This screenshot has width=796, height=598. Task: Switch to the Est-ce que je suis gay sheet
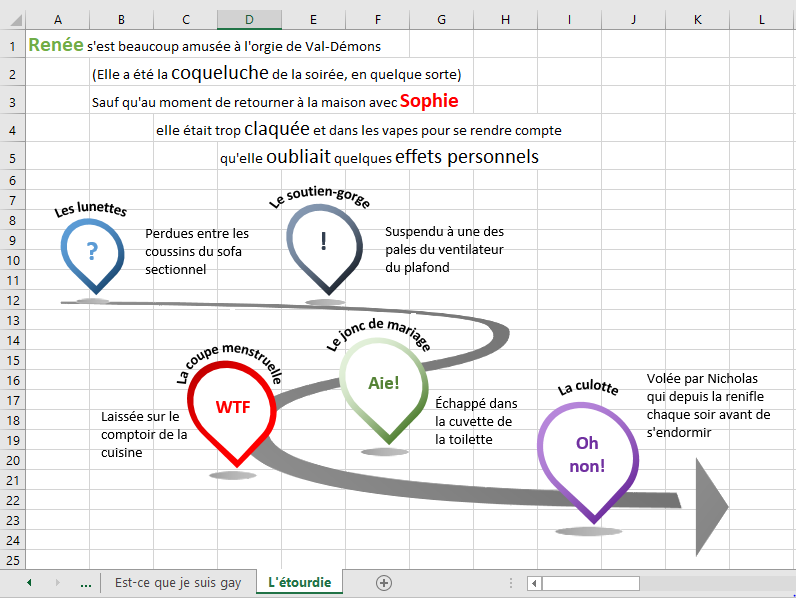(178, 582)
